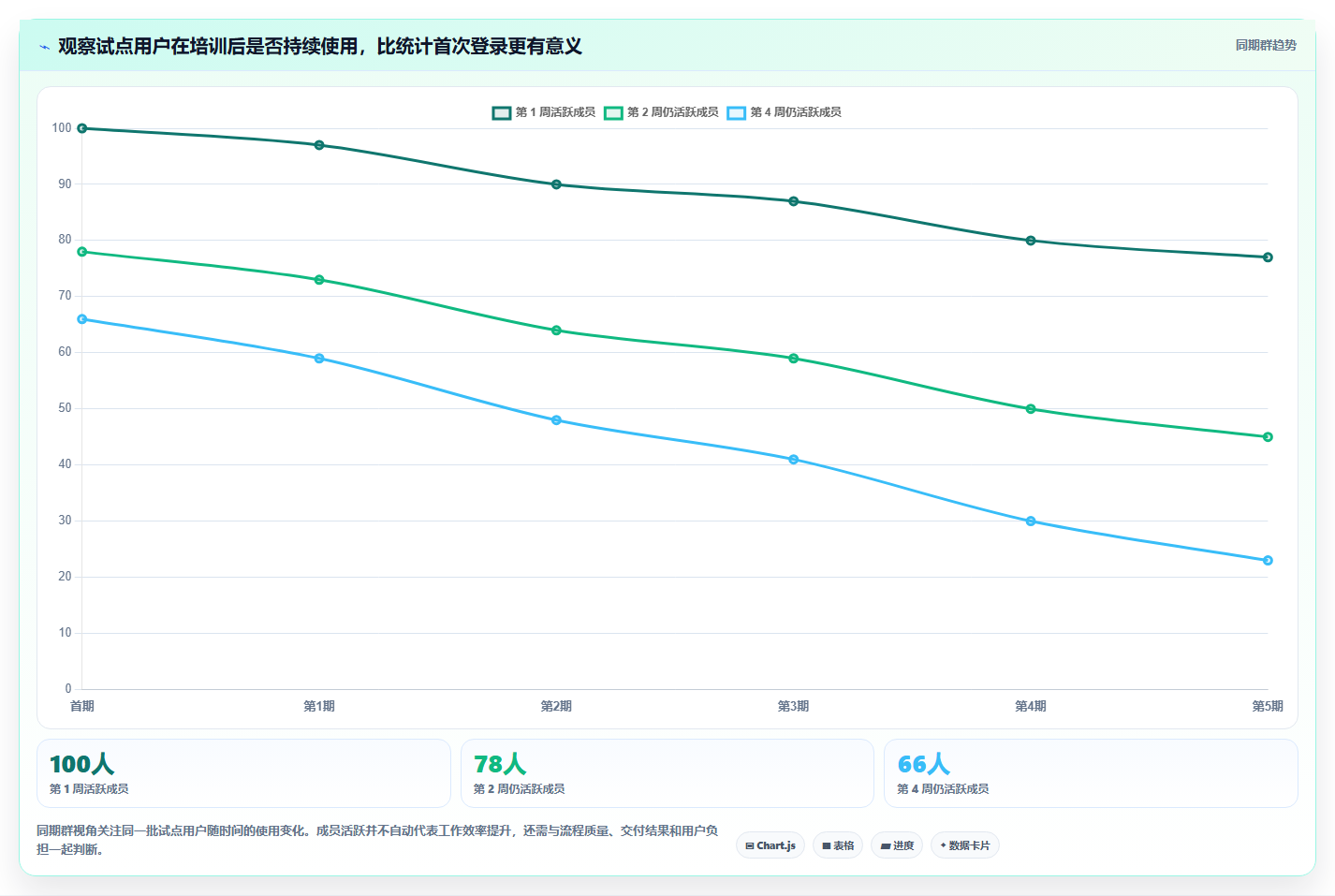Toggle the 第 4 周仍活跃成员 legend label

click(x=796, y=112)
